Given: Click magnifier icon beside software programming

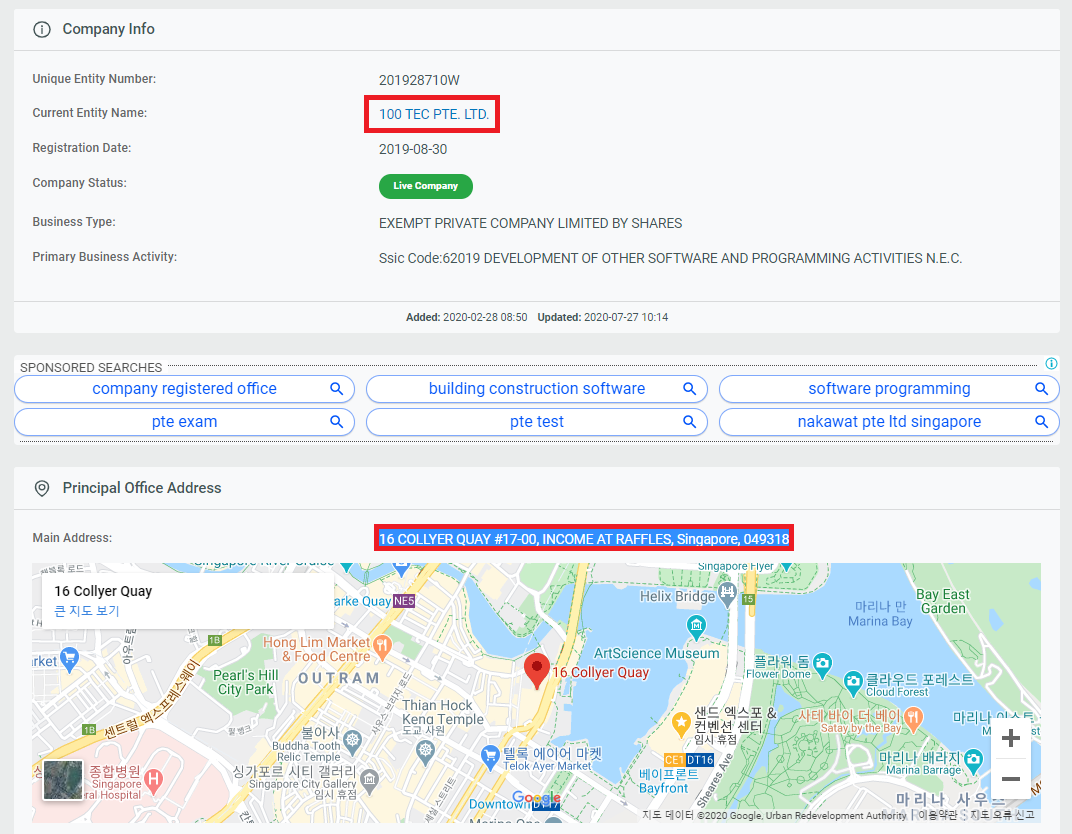Looking at the screenshot, I should point(1041,388).
